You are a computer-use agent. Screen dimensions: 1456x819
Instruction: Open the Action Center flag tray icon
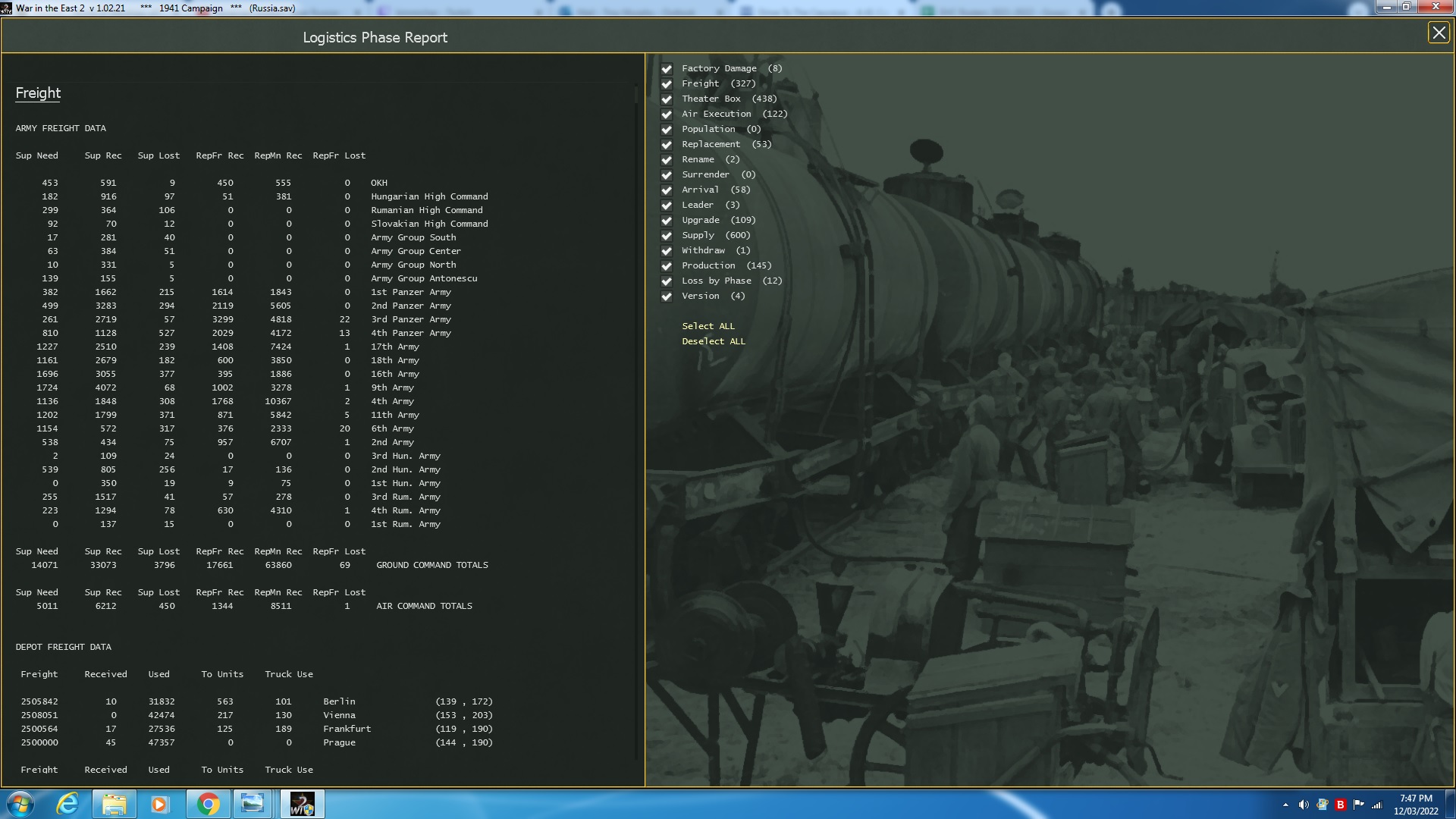click(x=1358, y=805)
